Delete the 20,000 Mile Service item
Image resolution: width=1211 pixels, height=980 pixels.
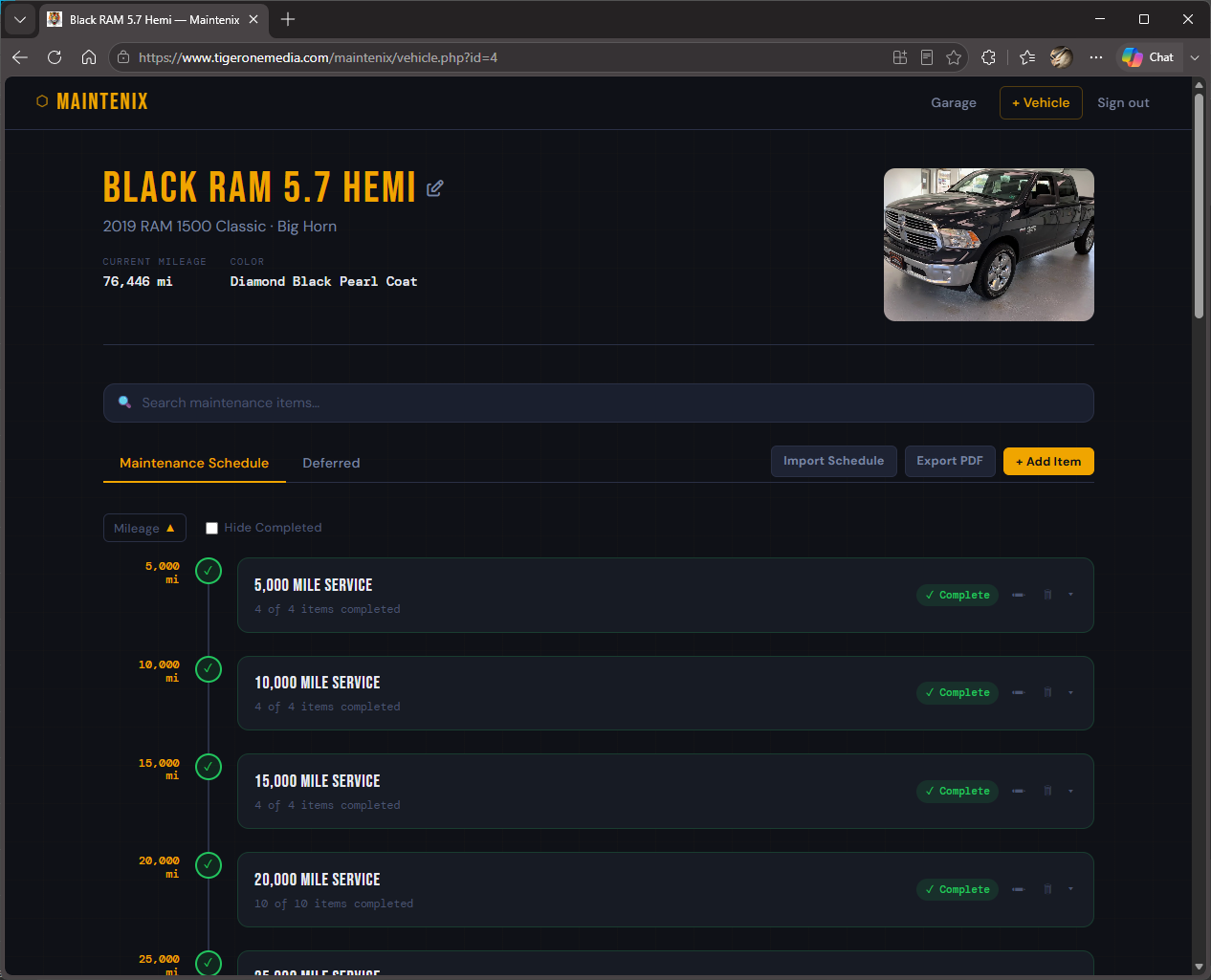tap(1047, 889)
